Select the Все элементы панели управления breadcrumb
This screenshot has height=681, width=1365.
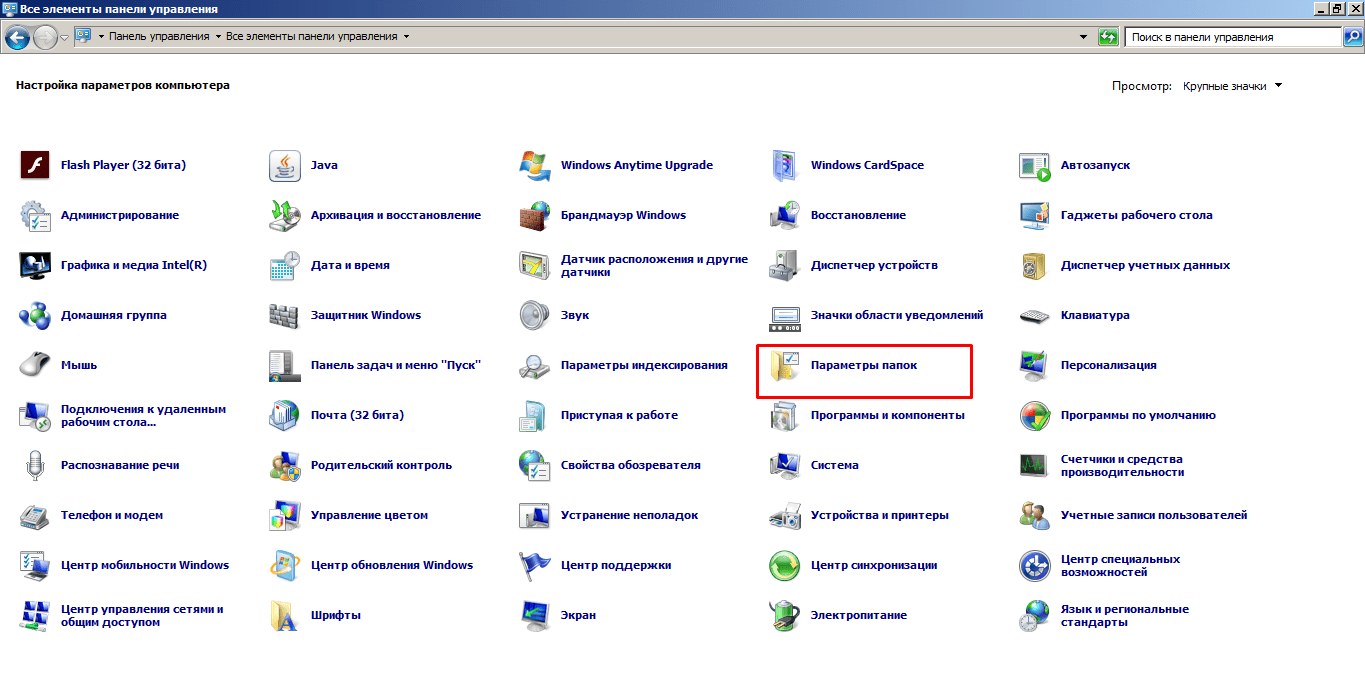312,37
